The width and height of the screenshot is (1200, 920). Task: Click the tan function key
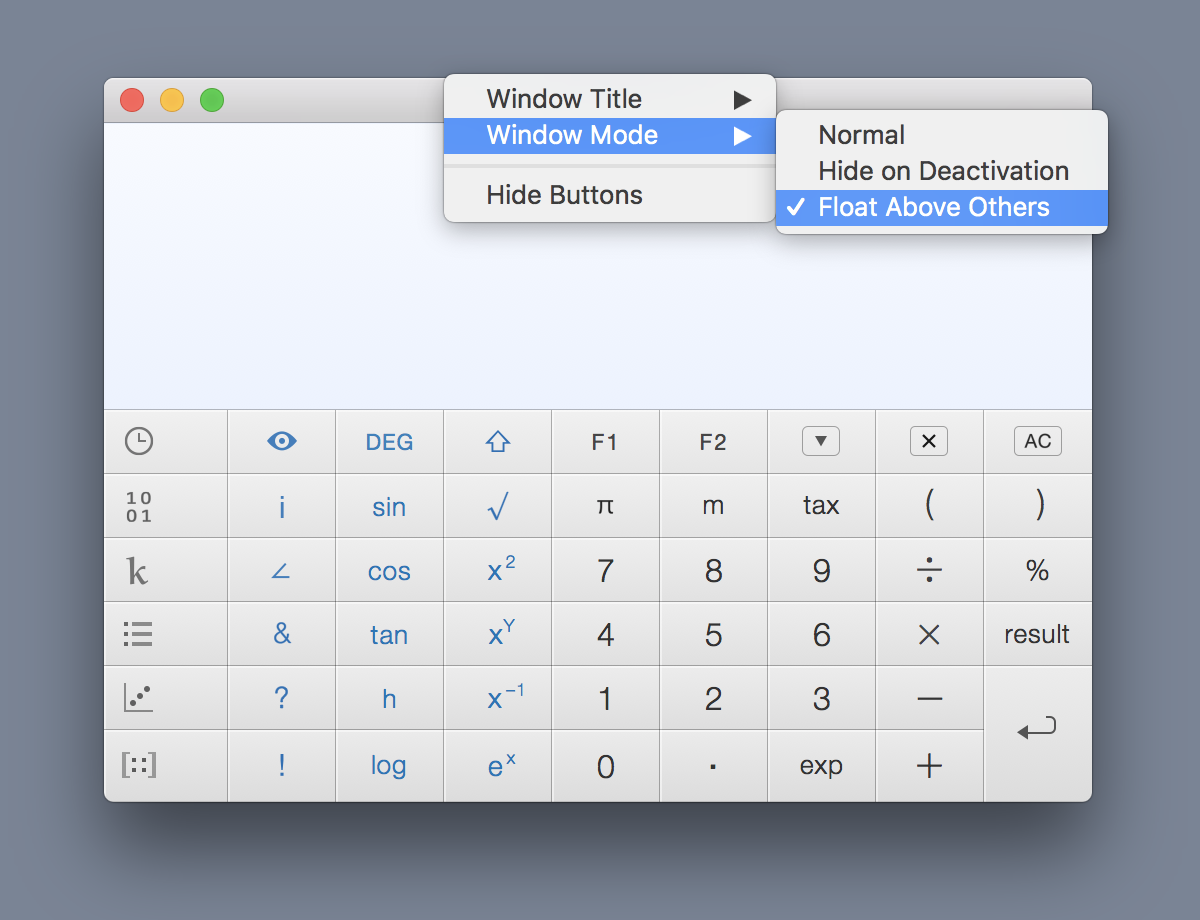coord(390,634)
